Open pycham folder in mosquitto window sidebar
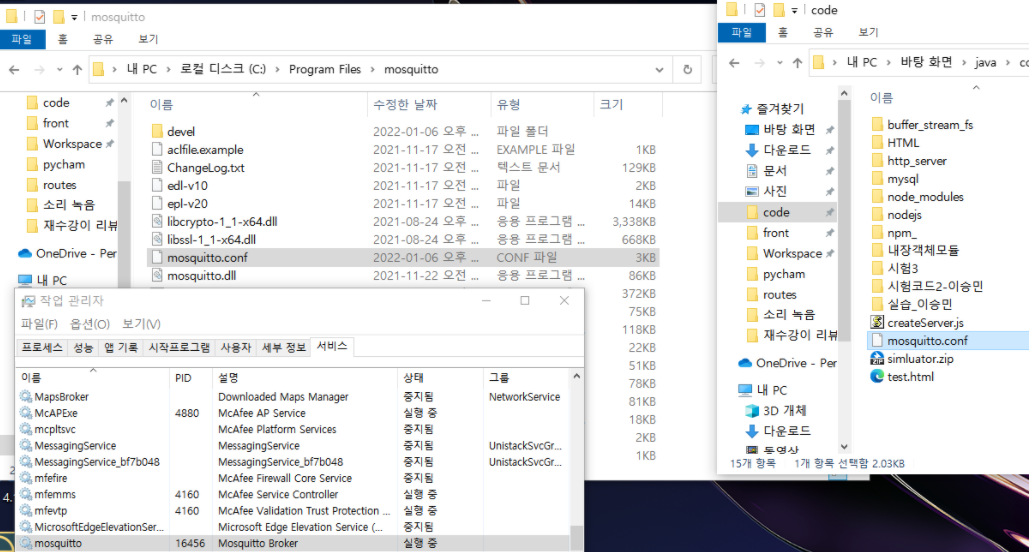The height and width of the screenshot is (552, 1029). pyautogui.click(x=64, y=164)
